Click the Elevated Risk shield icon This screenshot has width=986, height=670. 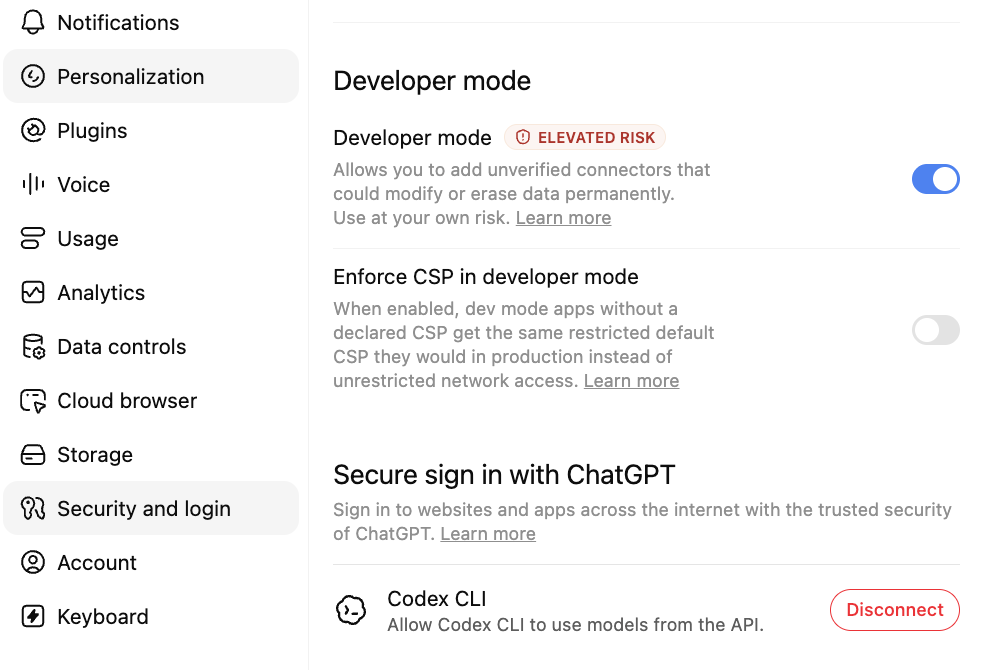pos(523,137)
